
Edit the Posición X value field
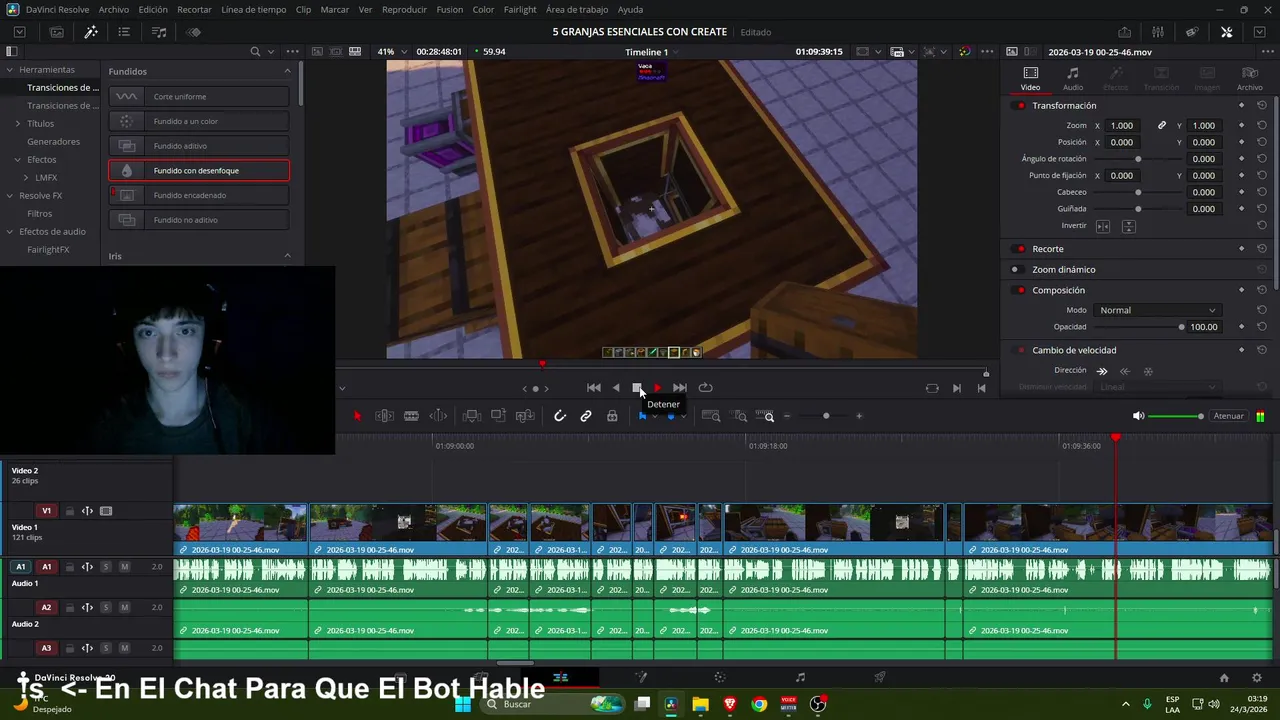pyautogui.click(x=1122, y=142)
